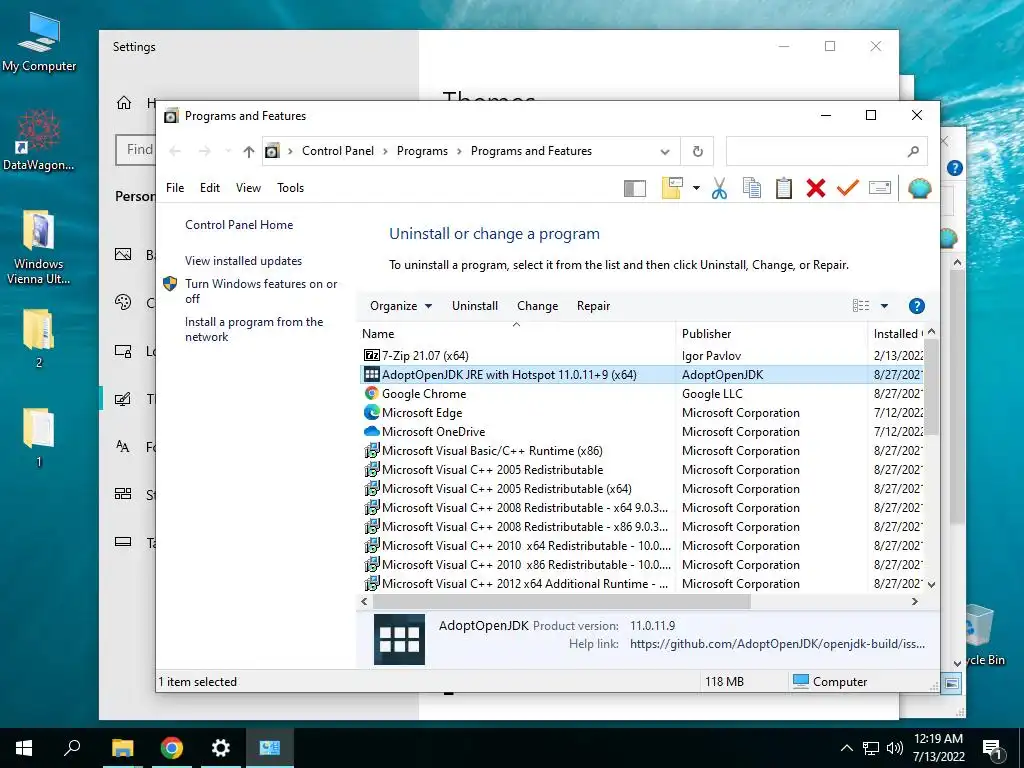Open the File menu
The height and width of the screenshot is (768, 1024).
click(175, 188)
